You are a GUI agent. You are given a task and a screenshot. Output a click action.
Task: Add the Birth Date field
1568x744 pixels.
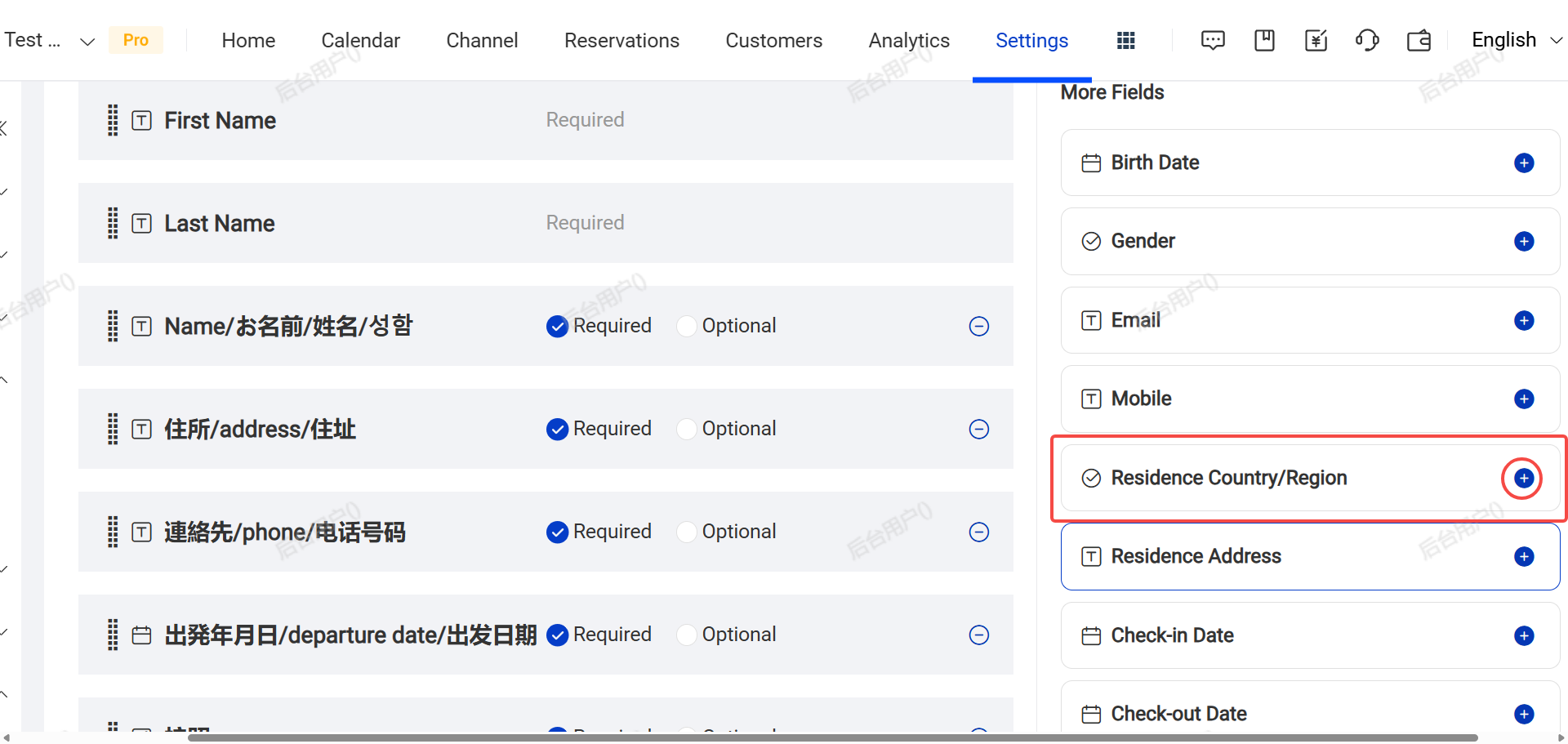pos(1524,163)
